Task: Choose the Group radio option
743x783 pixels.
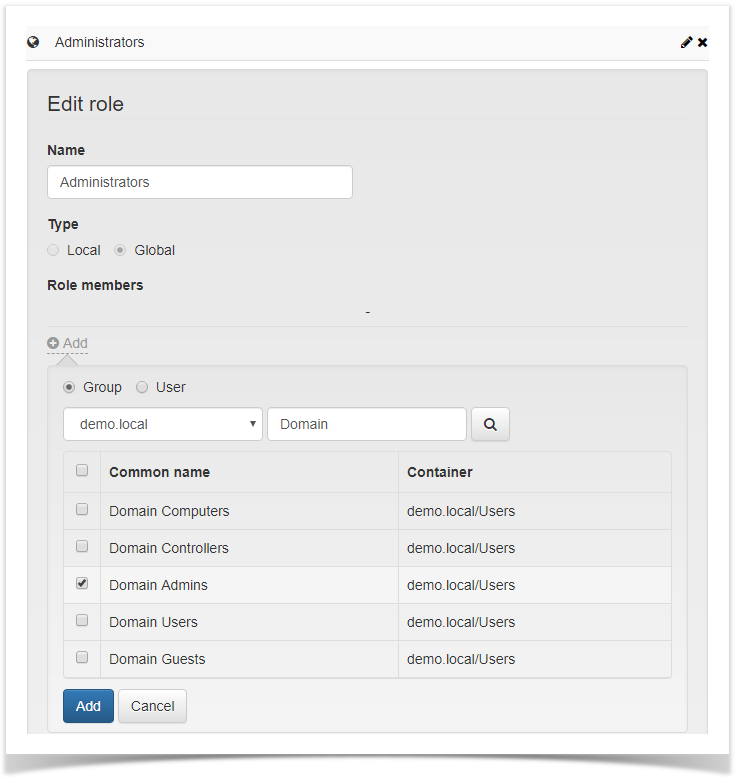Action: pos(69,387)
